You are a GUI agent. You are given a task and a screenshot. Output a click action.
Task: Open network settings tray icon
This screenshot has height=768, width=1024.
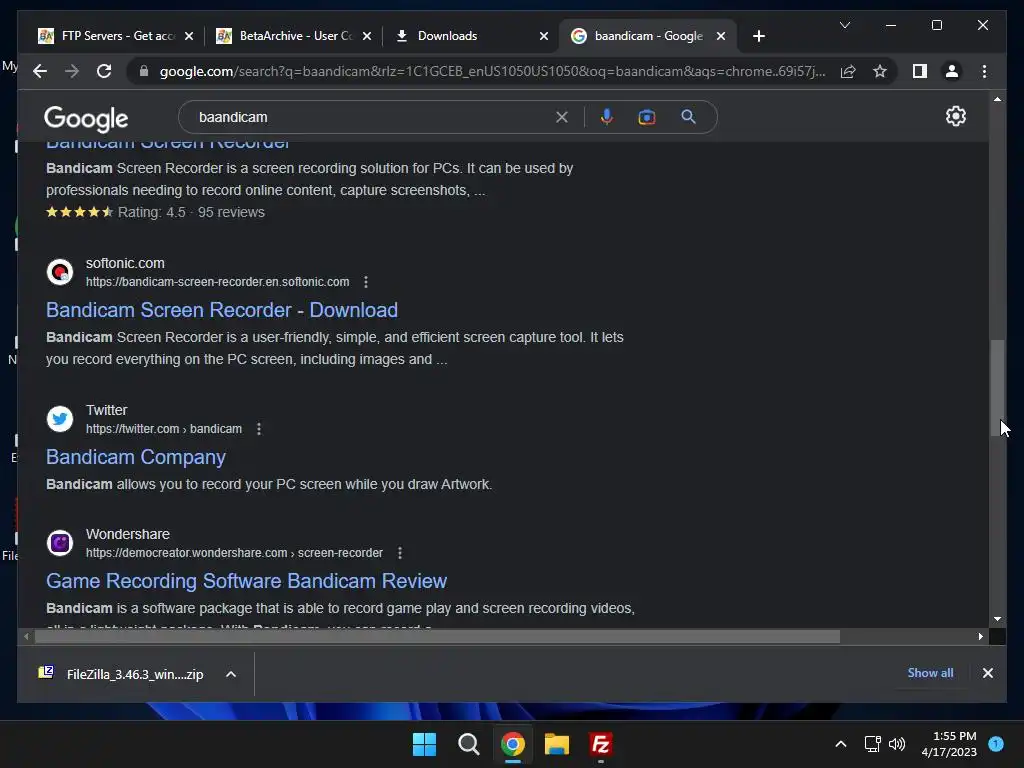pos(872,744)
